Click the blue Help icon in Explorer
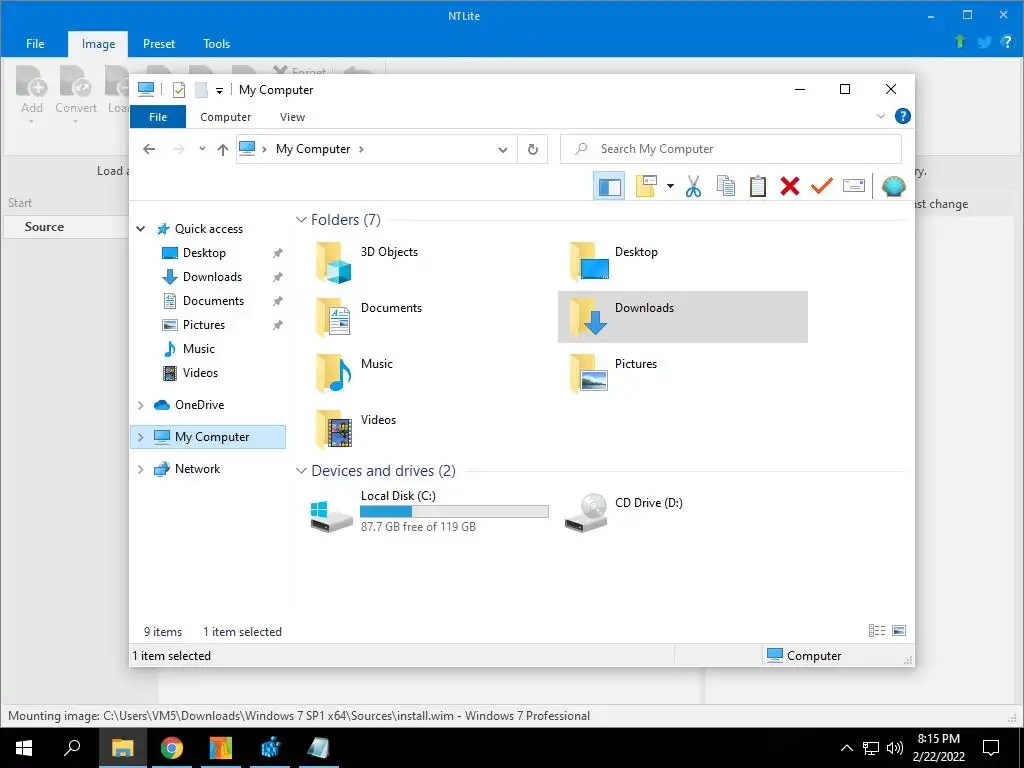The width and height of the screenshot is (1024, 768). (903, 116)
